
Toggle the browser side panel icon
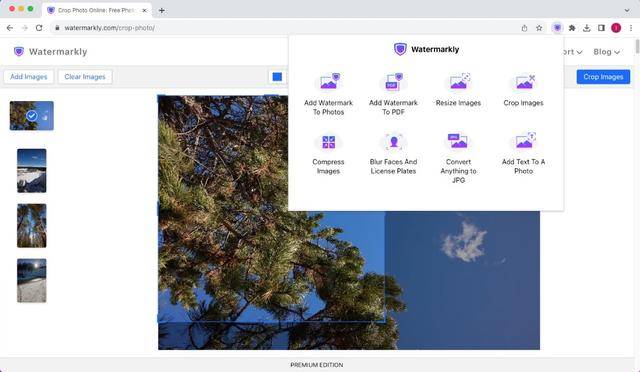pos(601,28)
